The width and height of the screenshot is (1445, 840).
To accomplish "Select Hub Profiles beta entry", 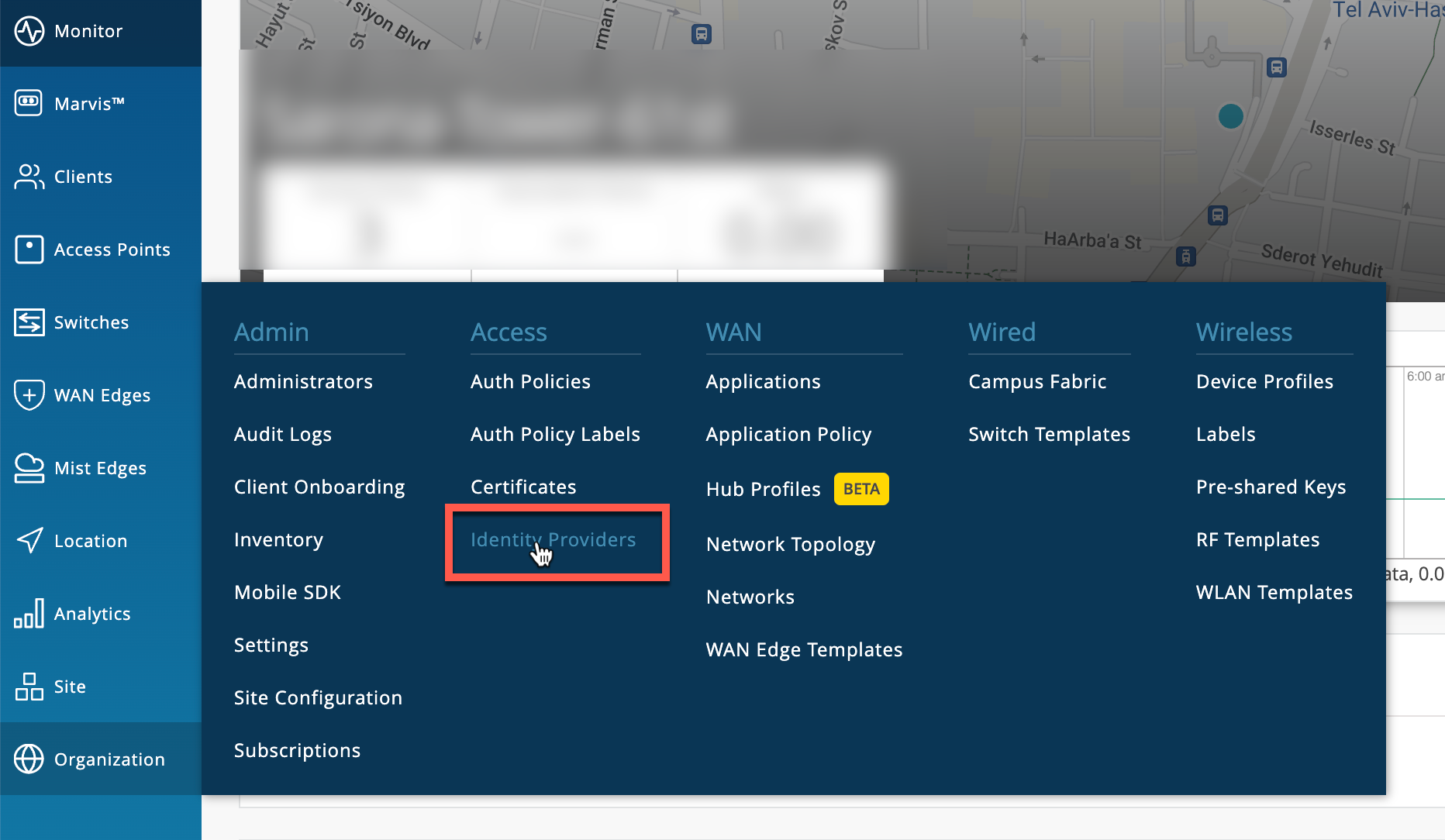I will (763, 490).
